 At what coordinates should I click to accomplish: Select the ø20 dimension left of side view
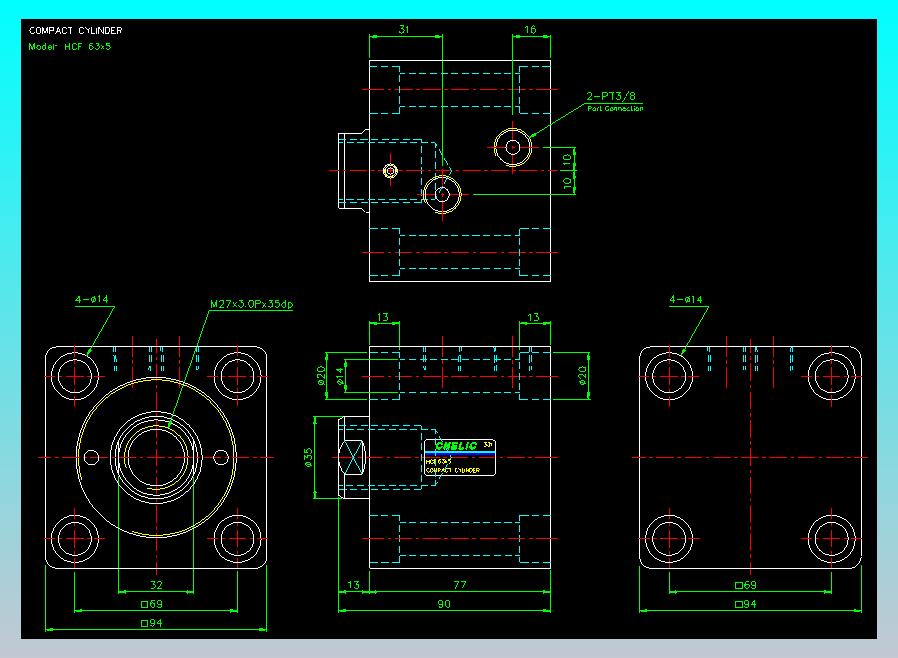pyautogui.click(x=321, y=376)
